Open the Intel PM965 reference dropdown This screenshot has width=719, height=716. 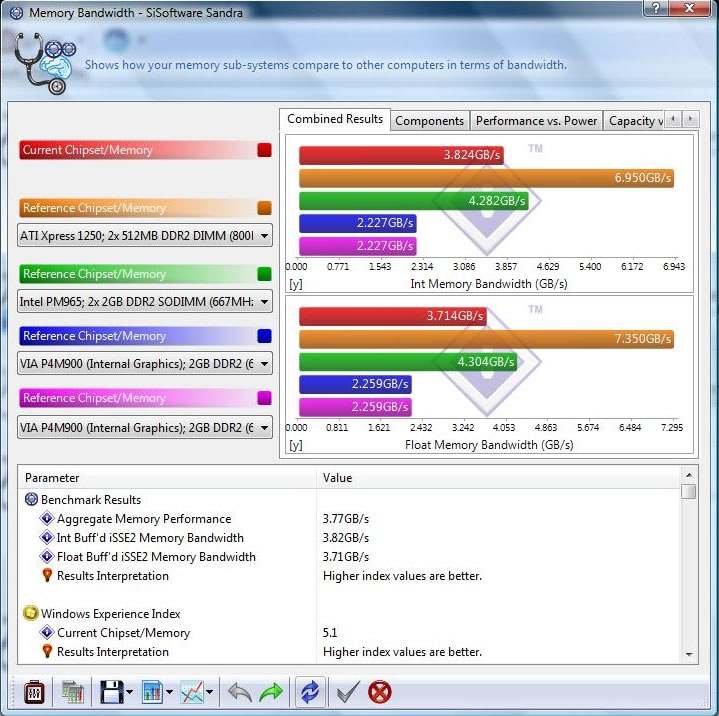click(263, 300)
